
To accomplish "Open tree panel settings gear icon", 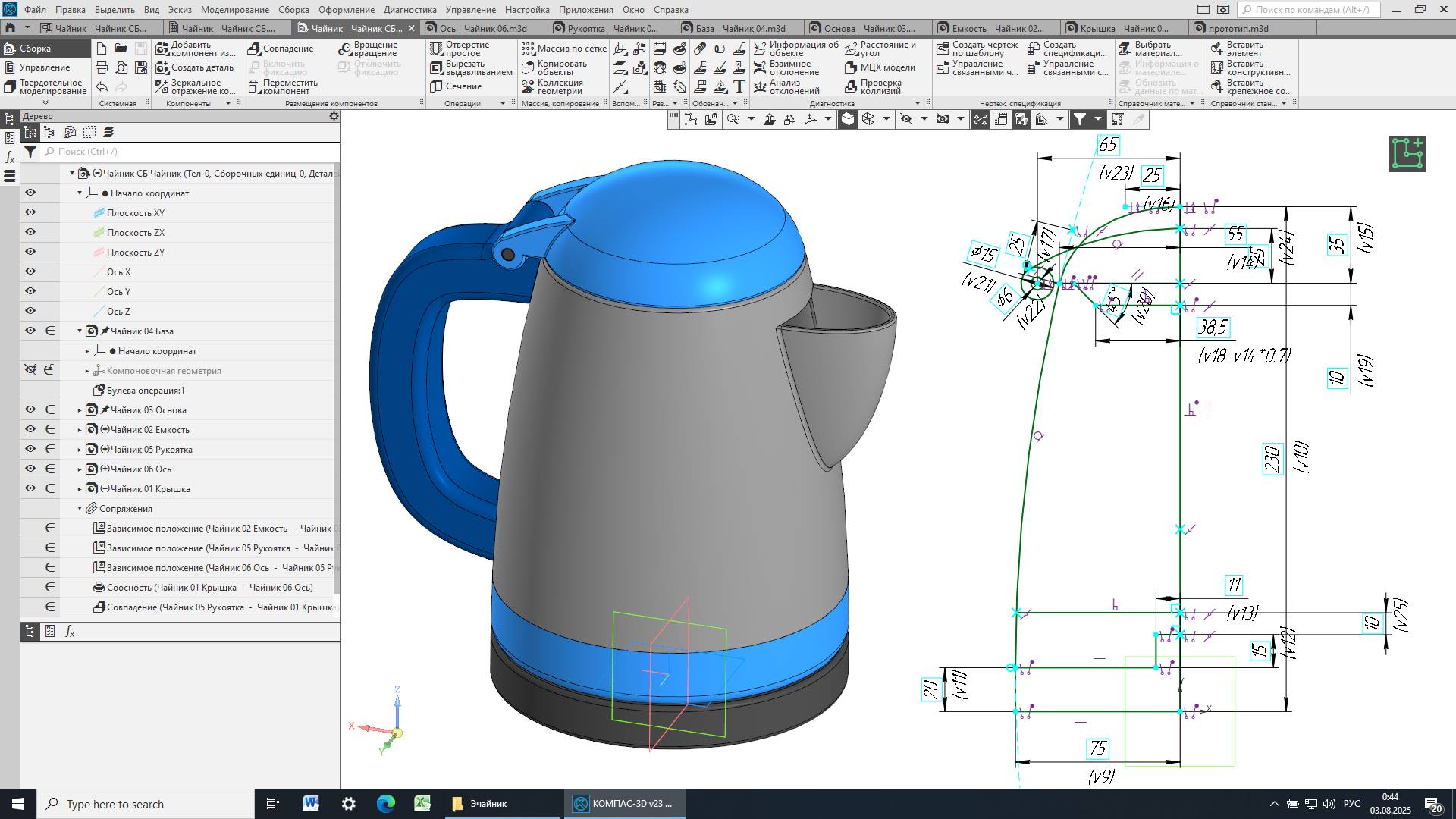I will point(334,116).
